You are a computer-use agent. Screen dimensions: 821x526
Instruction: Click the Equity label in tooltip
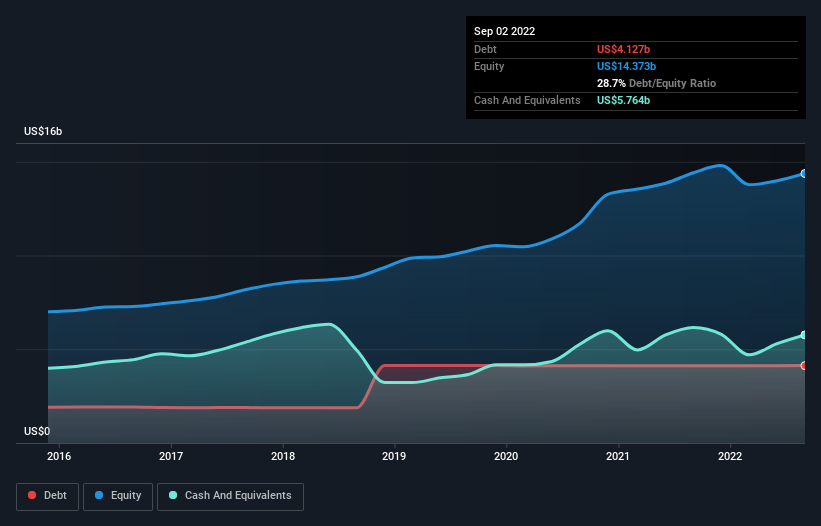click(489, 66)
